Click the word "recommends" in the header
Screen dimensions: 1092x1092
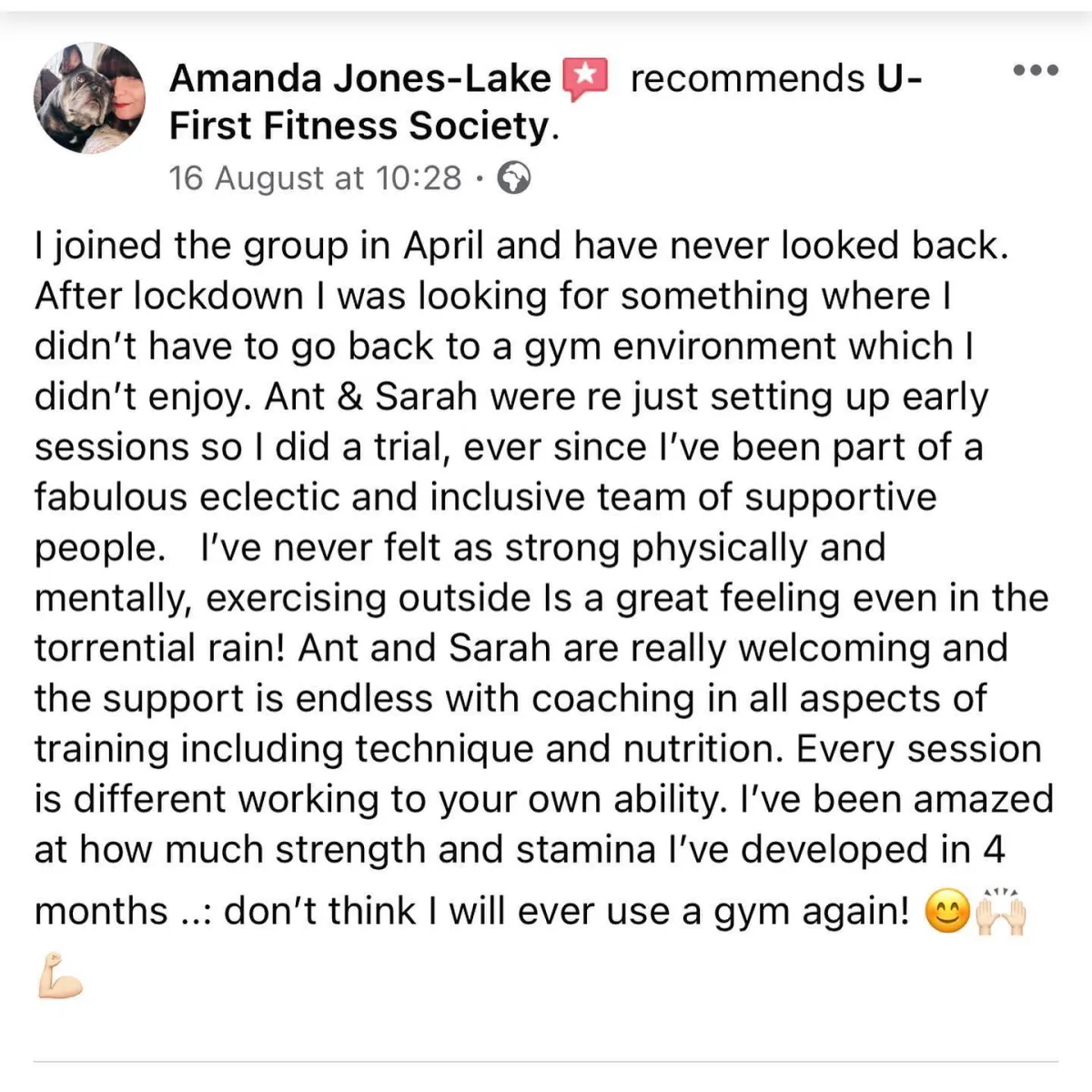pos(746,79)
